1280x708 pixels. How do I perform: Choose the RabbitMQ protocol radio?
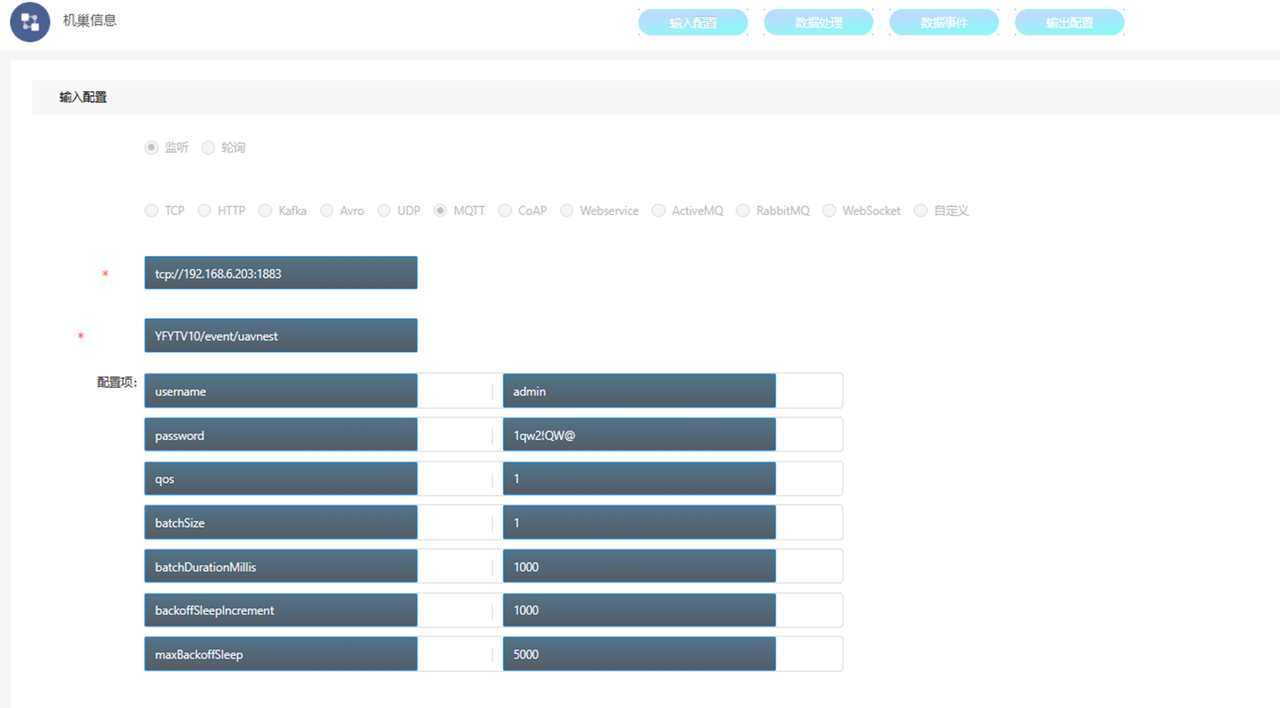(743, 211)
